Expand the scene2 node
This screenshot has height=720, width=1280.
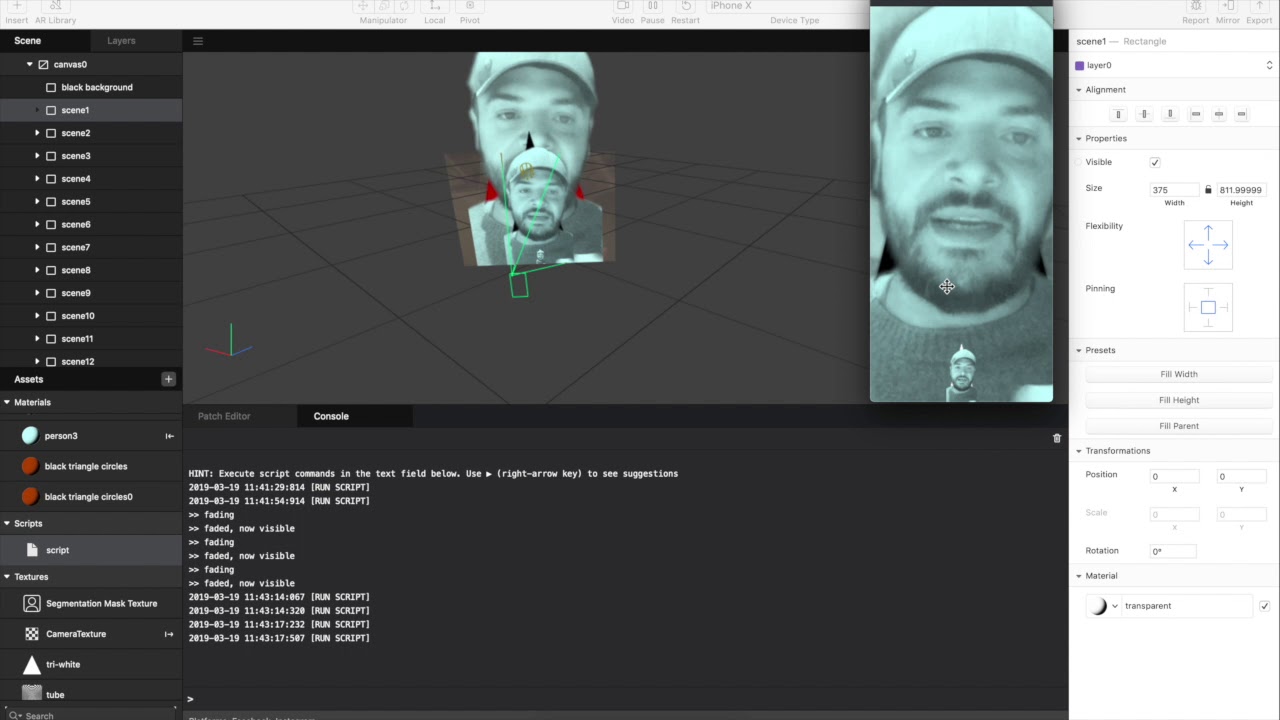pyautogui.click(x=37, y=133)
